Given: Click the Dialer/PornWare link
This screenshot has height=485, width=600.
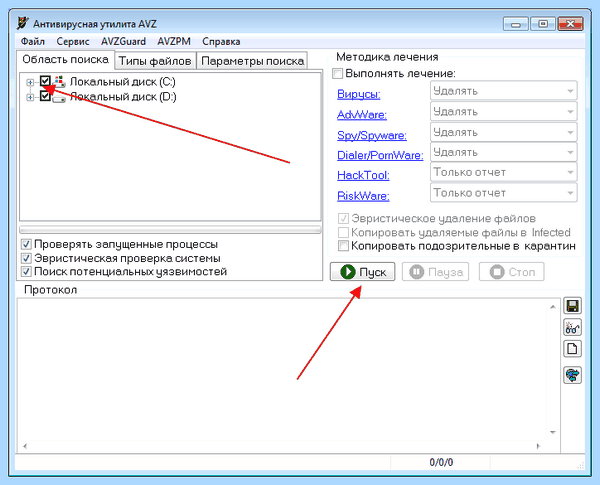Looking at the screenshot, I should coord(380,155).
